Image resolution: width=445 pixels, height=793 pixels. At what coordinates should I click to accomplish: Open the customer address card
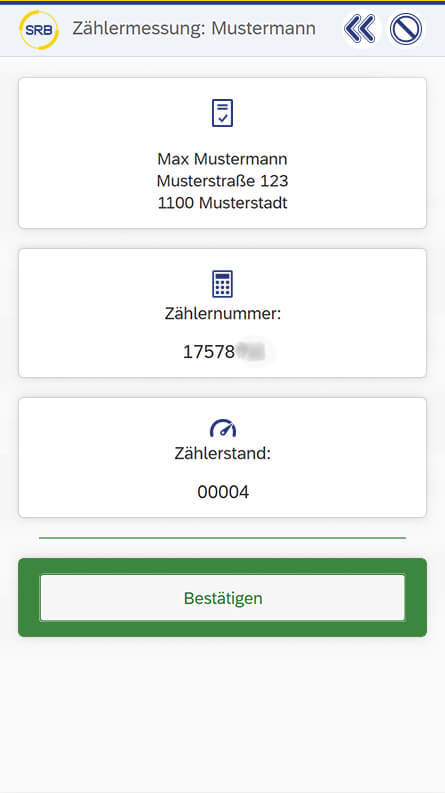click(222, 153)
